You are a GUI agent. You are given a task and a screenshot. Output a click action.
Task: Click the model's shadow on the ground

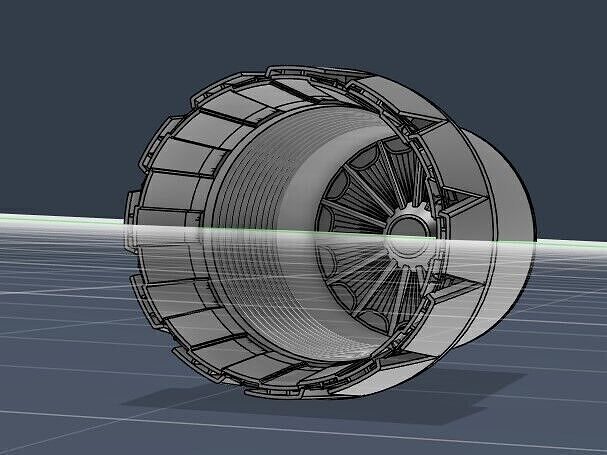pyautogui.click(x=323, y=399)
